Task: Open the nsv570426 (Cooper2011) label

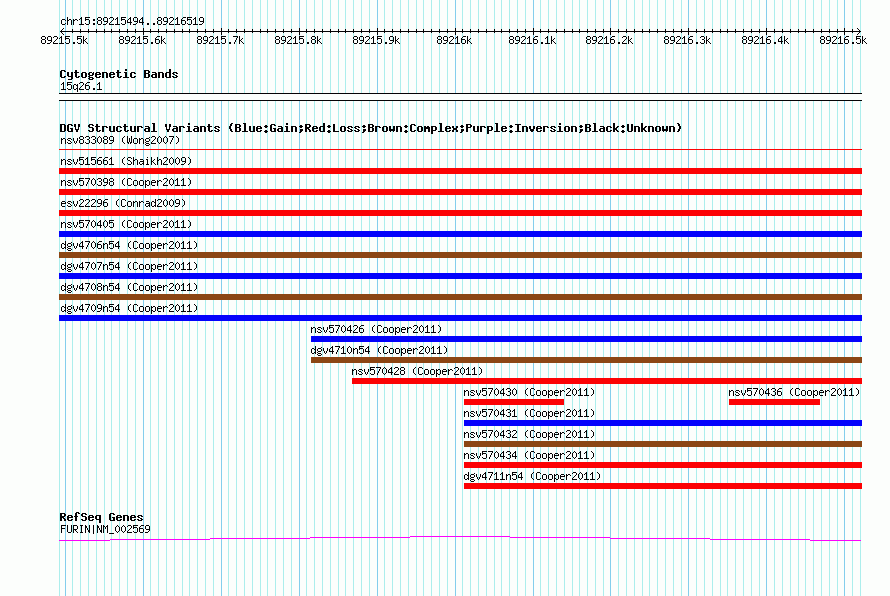Action: click(376, 329)
